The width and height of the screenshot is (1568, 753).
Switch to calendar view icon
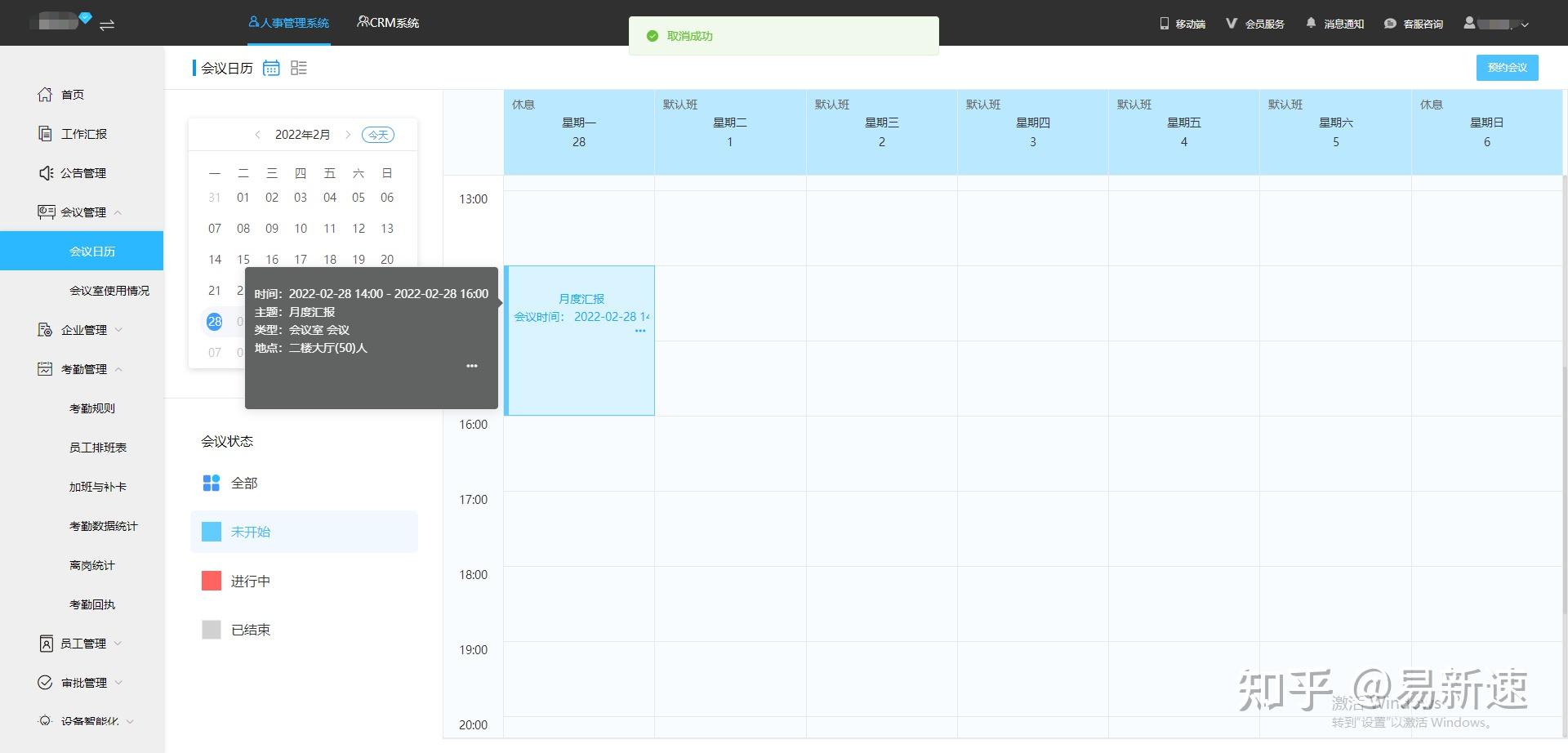tap(271, 68)
